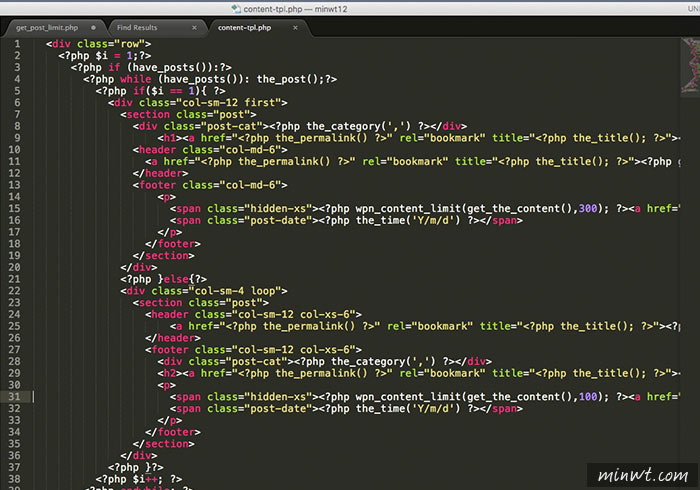Click the number 100 in wpn_content_limit

(x=588, y=397)
